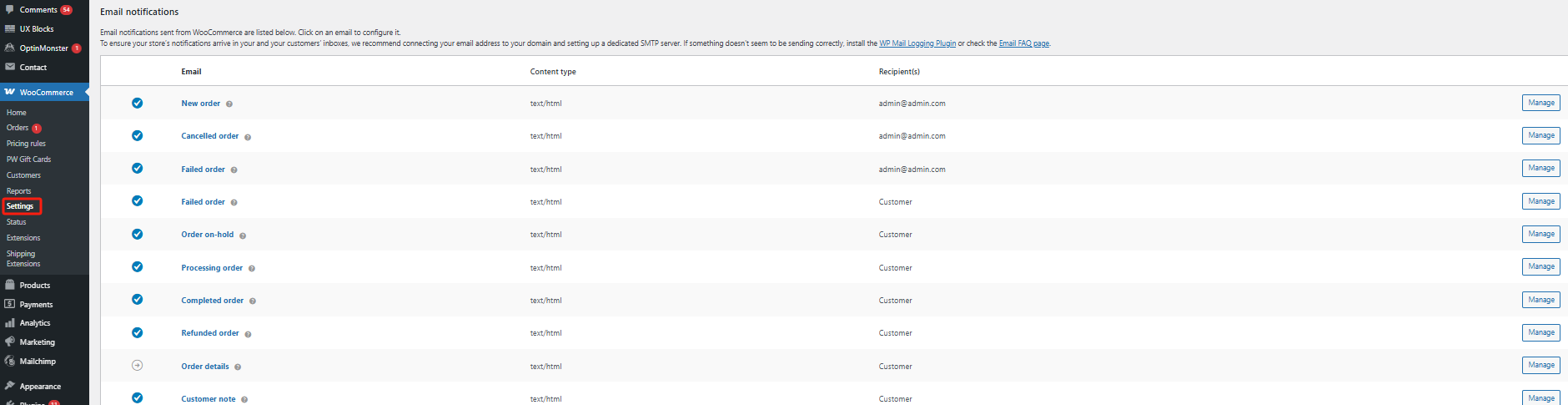Image resolution: width=1568 pixels, height=405 pixels.
Task: Click the manual-send status icon for Order details
Action: point(138,366)
